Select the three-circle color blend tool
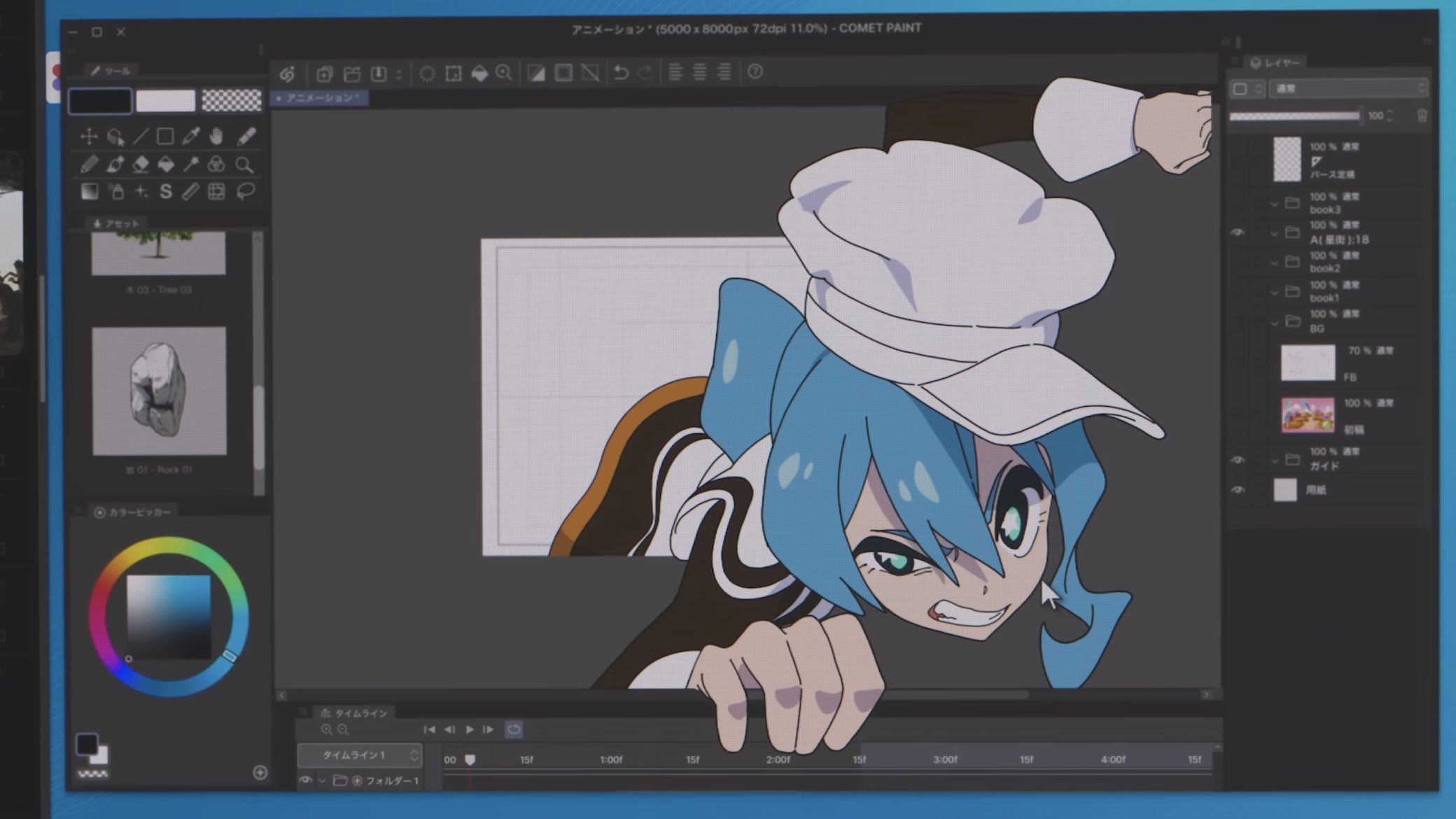 pyautogui.click(x=216, y=164)
